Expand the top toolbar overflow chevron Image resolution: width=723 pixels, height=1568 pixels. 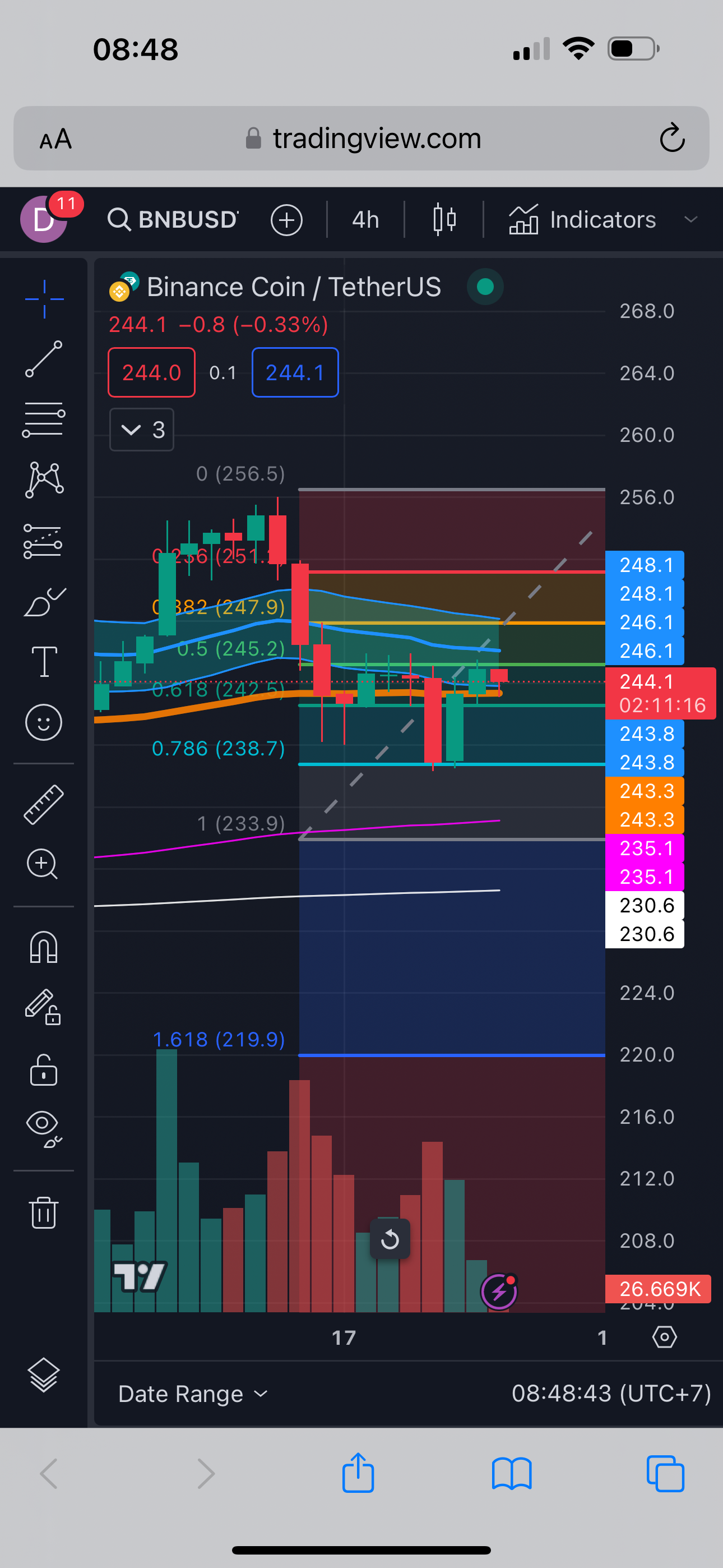pyautogui.click(x=690, y=219)
